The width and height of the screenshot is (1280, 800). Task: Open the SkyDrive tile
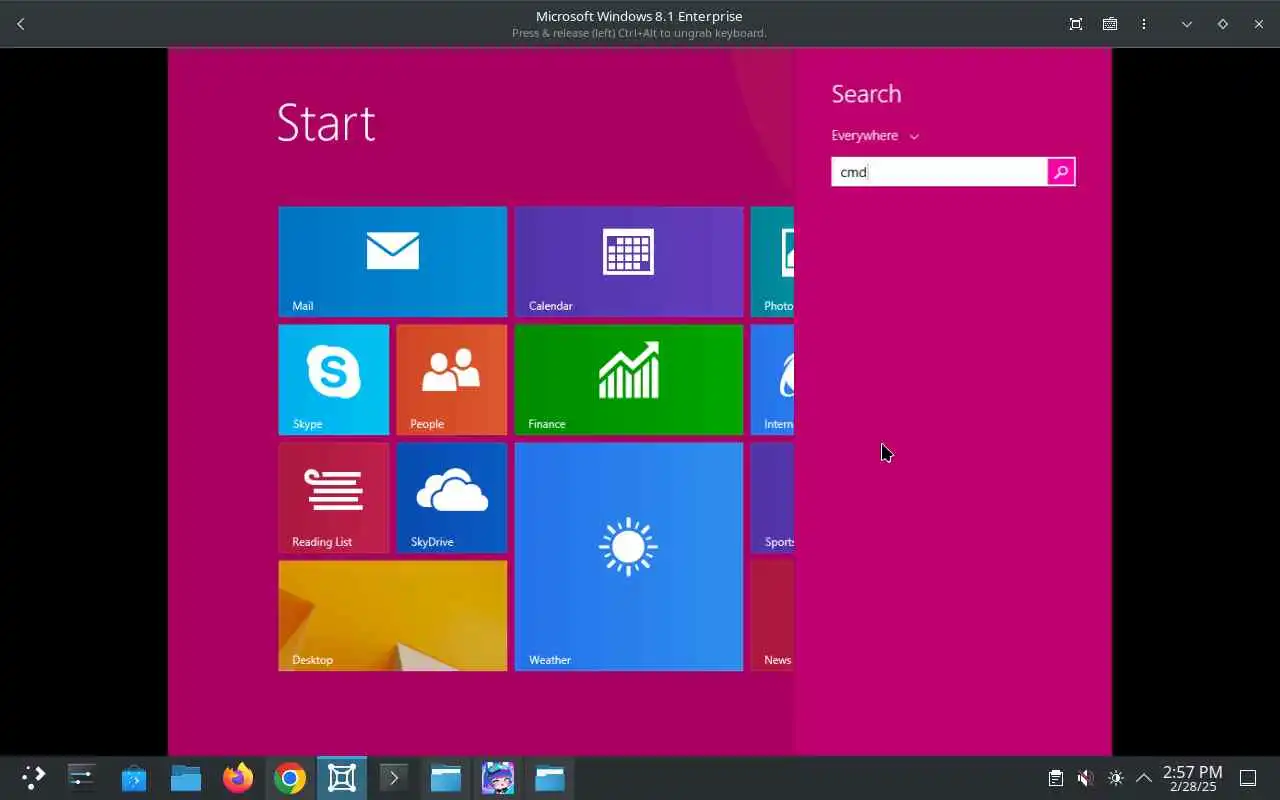[x=452, y=498]
